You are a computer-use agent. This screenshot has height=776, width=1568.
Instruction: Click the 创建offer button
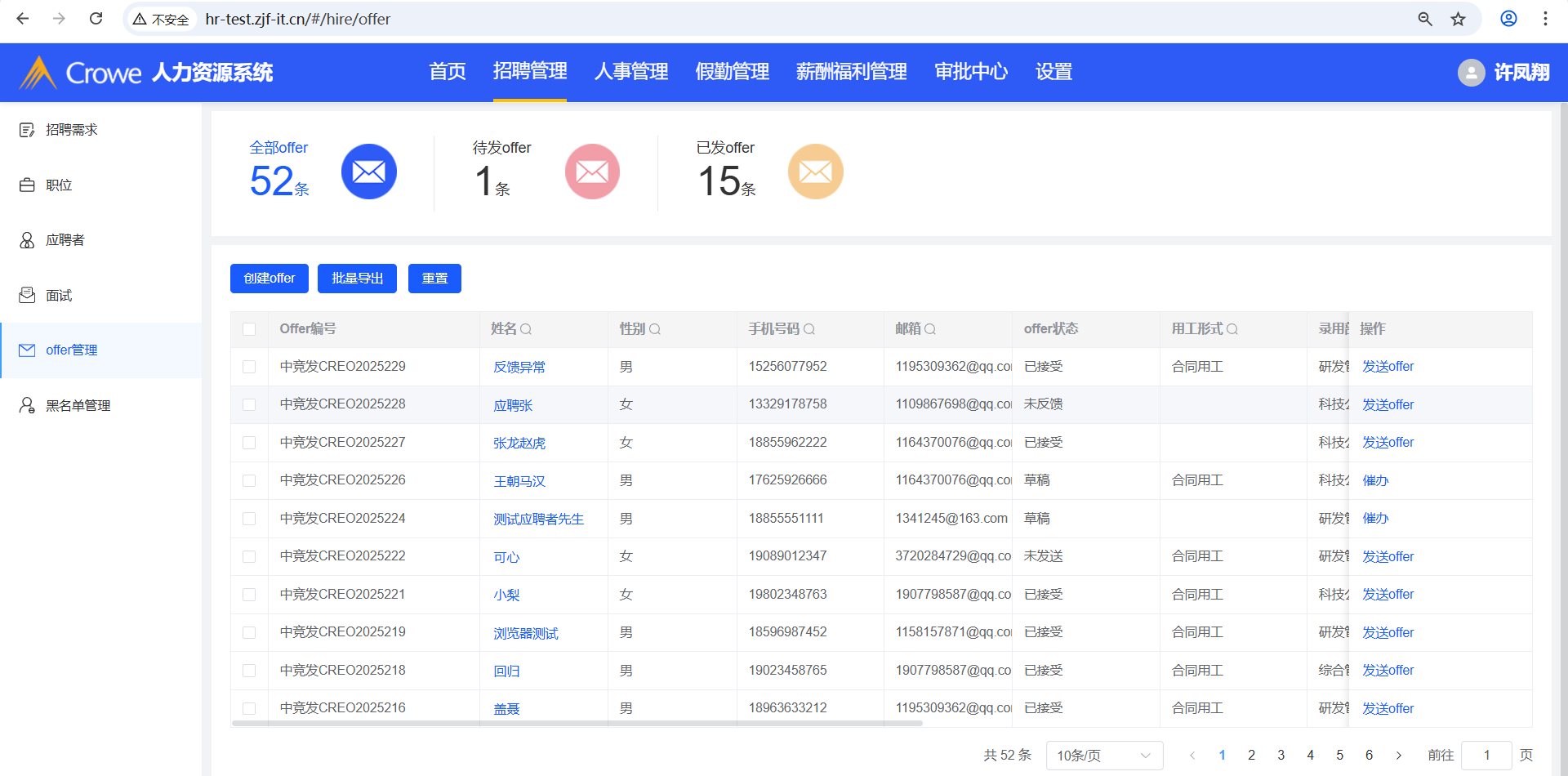(269, 279)
